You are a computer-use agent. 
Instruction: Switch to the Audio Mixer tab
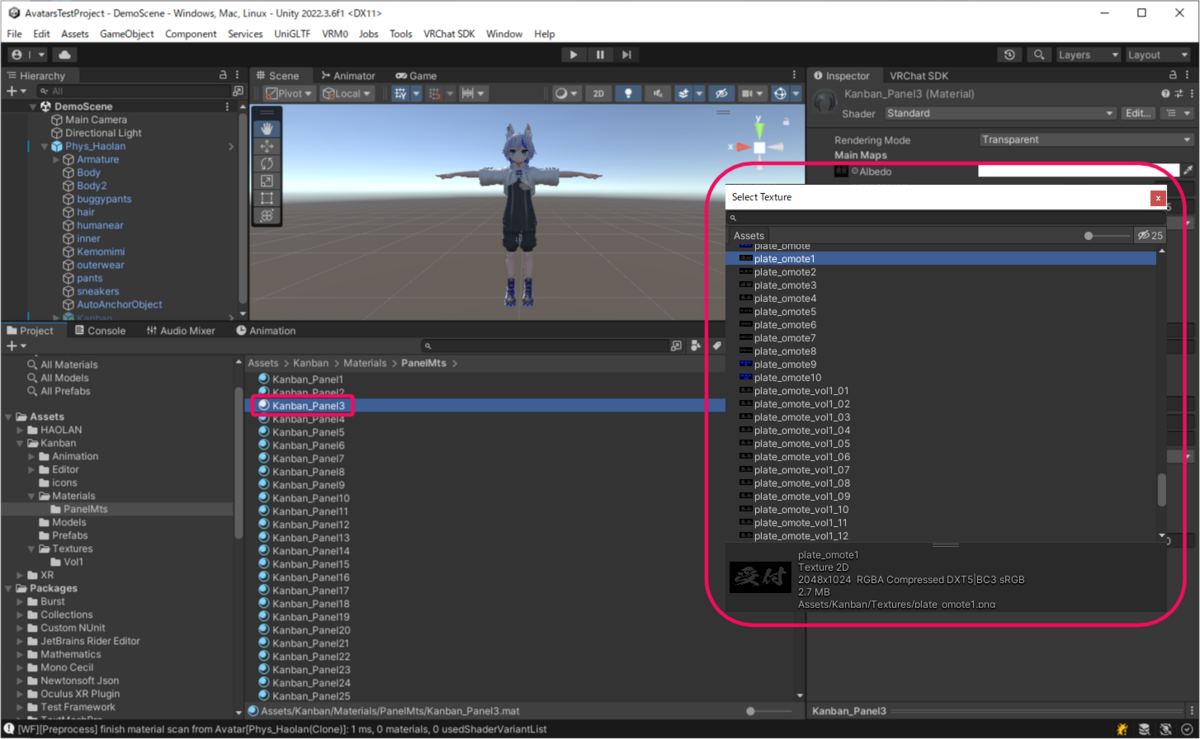pyautogui.click(x=181, y=330)
